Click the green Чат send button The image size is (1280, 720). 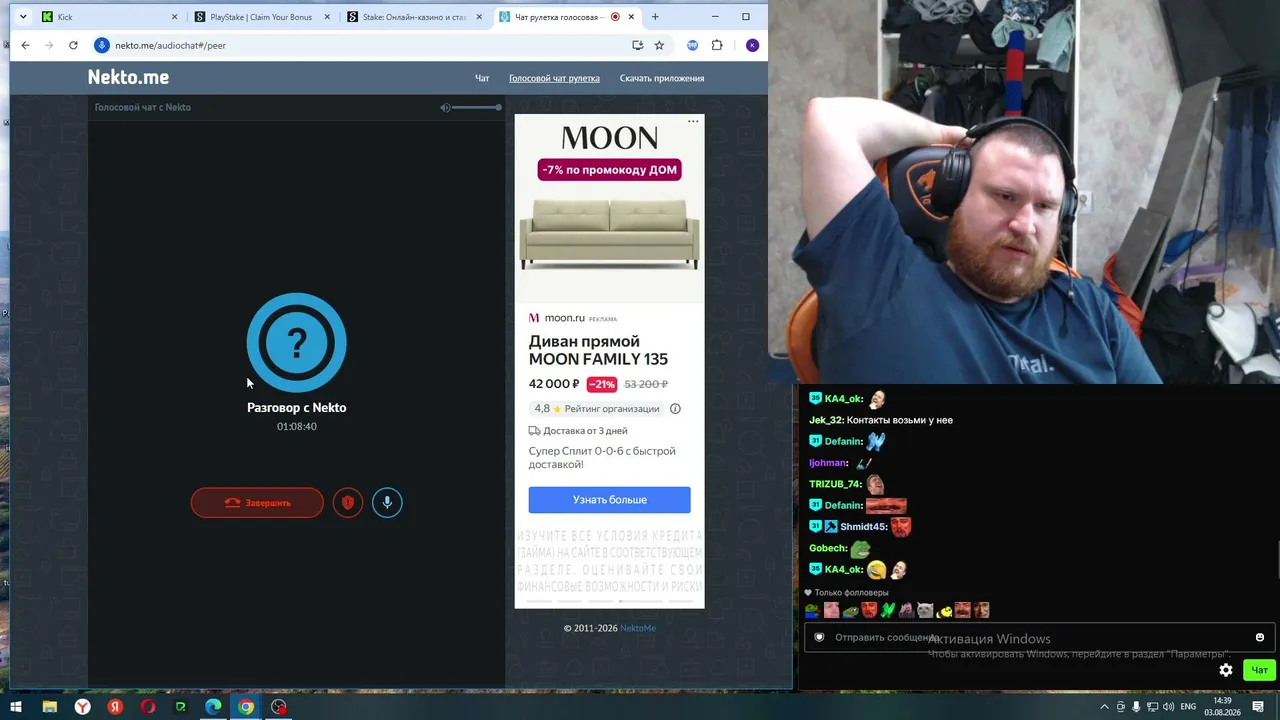[x=1259, y=670]
